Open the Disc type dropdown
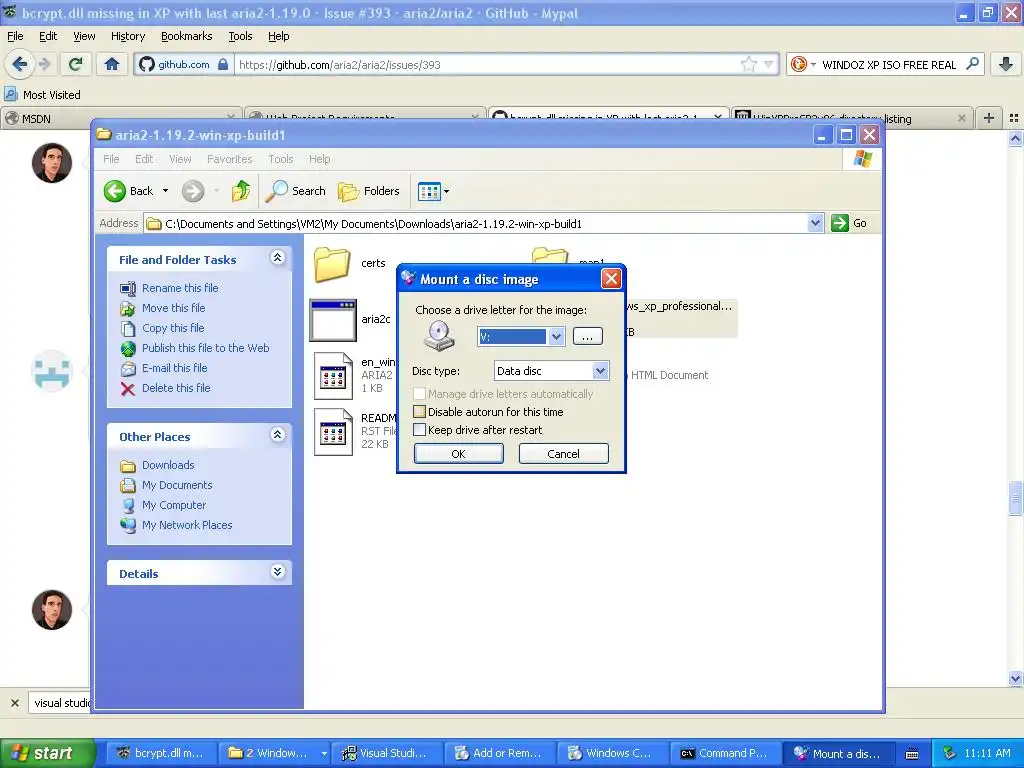1024x768 pixels. pyautogui.click(x=600, y=371)
